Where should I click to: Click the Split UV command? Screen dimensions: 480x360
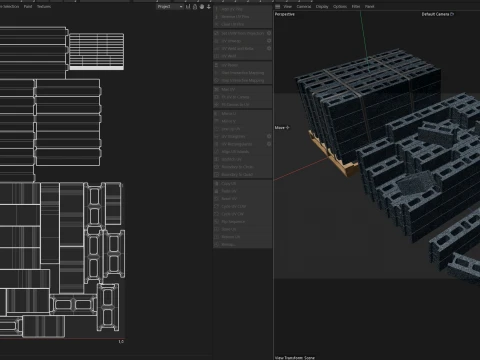[x=243, y=230]
